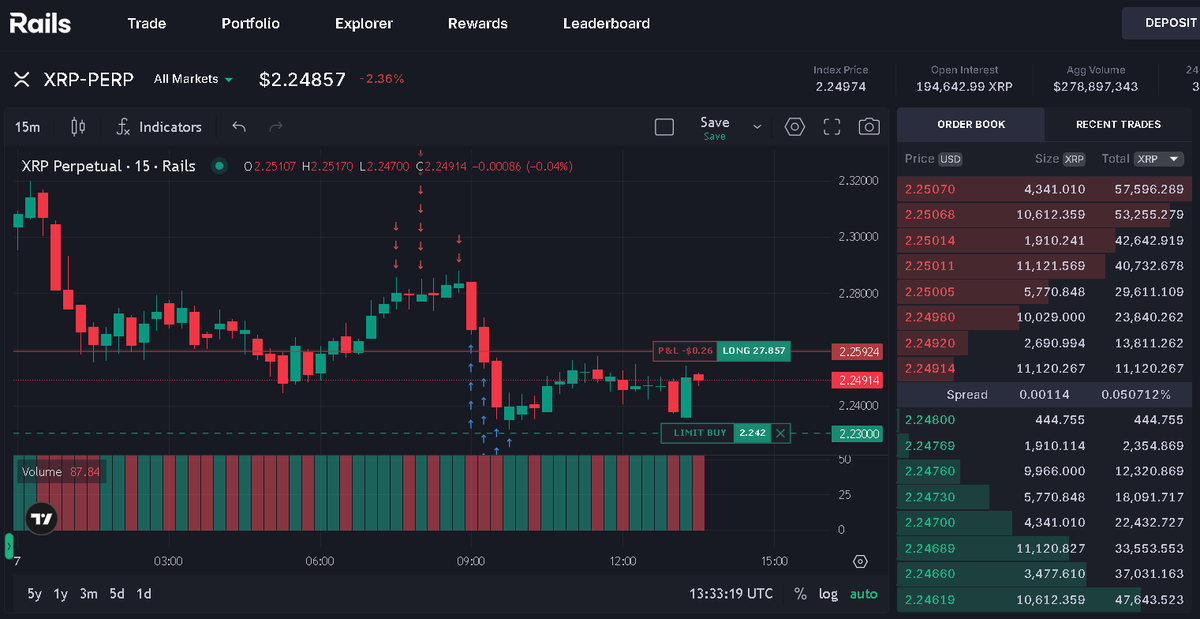Set chart range to 3m

[x=89, y=594]
